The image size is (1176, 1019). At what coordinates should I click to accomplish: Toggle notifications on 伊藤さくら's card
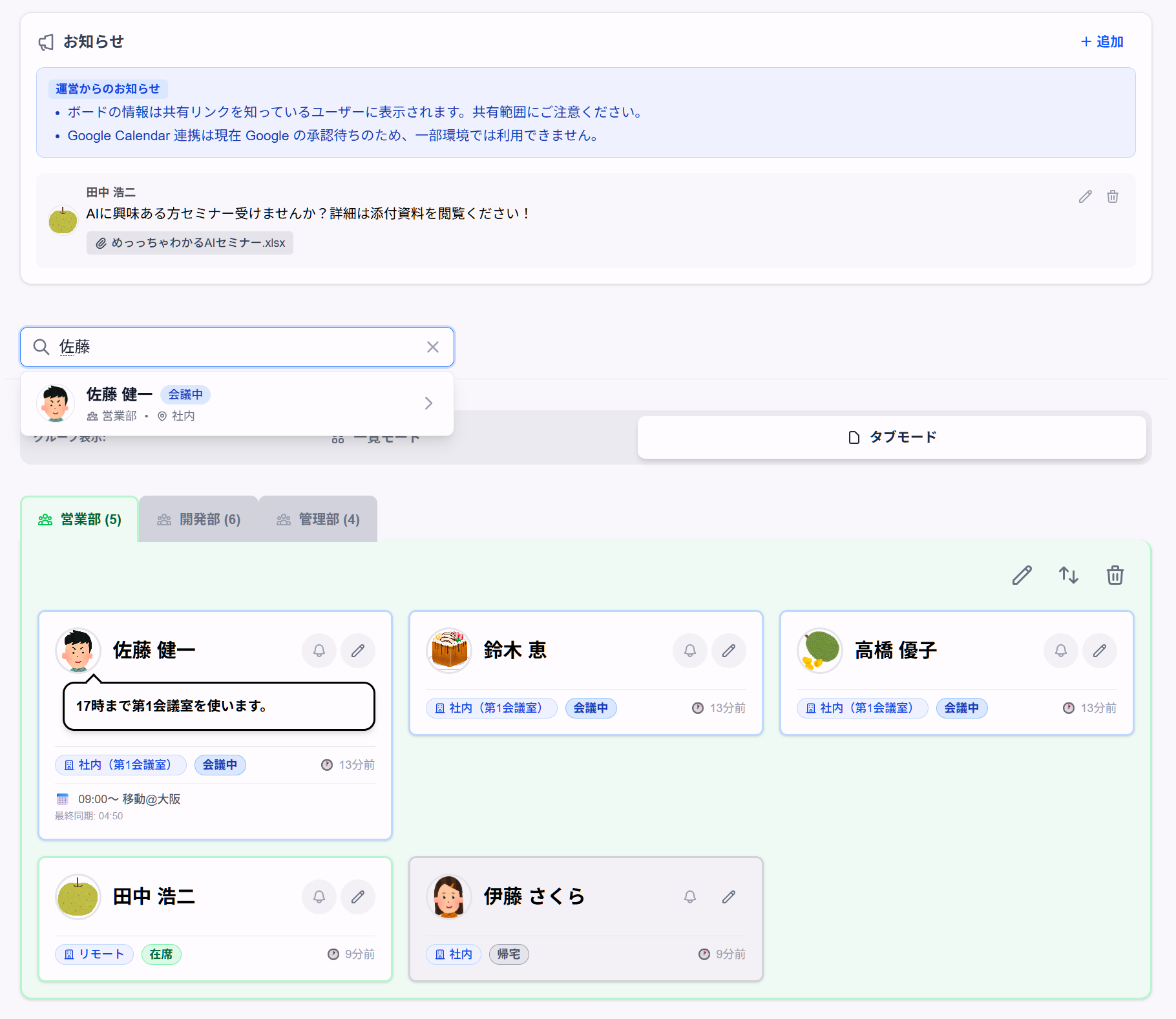689,897
